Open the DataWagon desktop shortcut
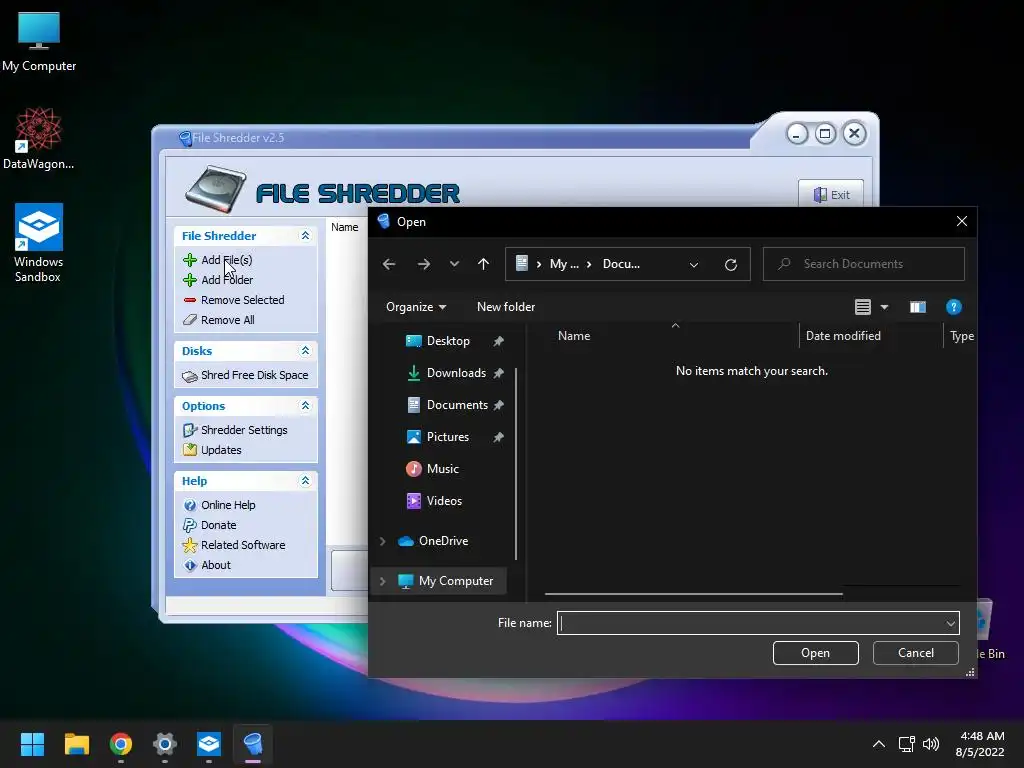 [39, 138]
